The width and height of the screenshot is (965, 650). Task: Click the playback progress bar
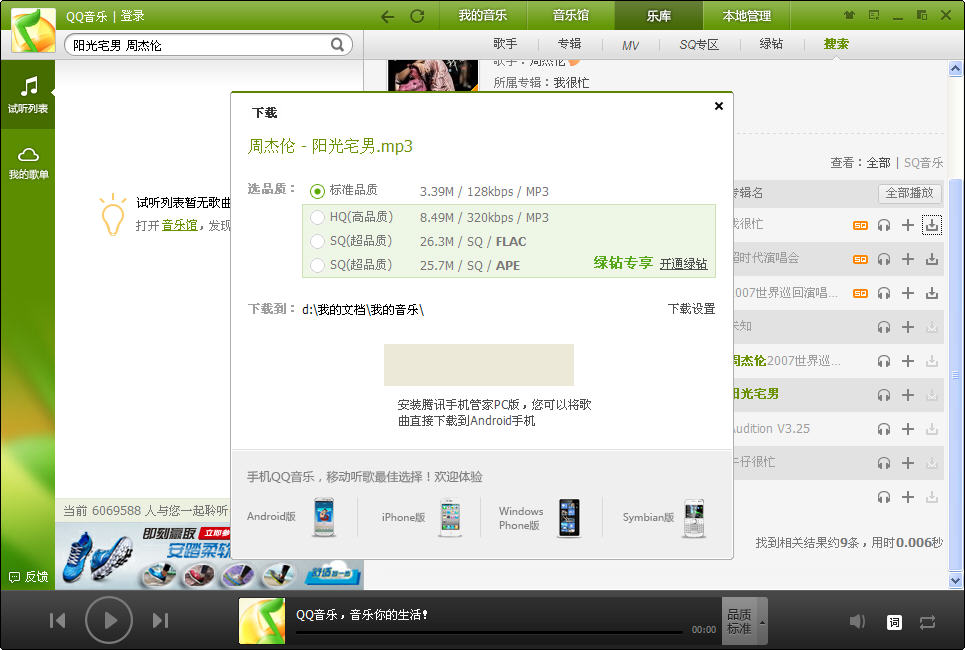pos(488,632)
